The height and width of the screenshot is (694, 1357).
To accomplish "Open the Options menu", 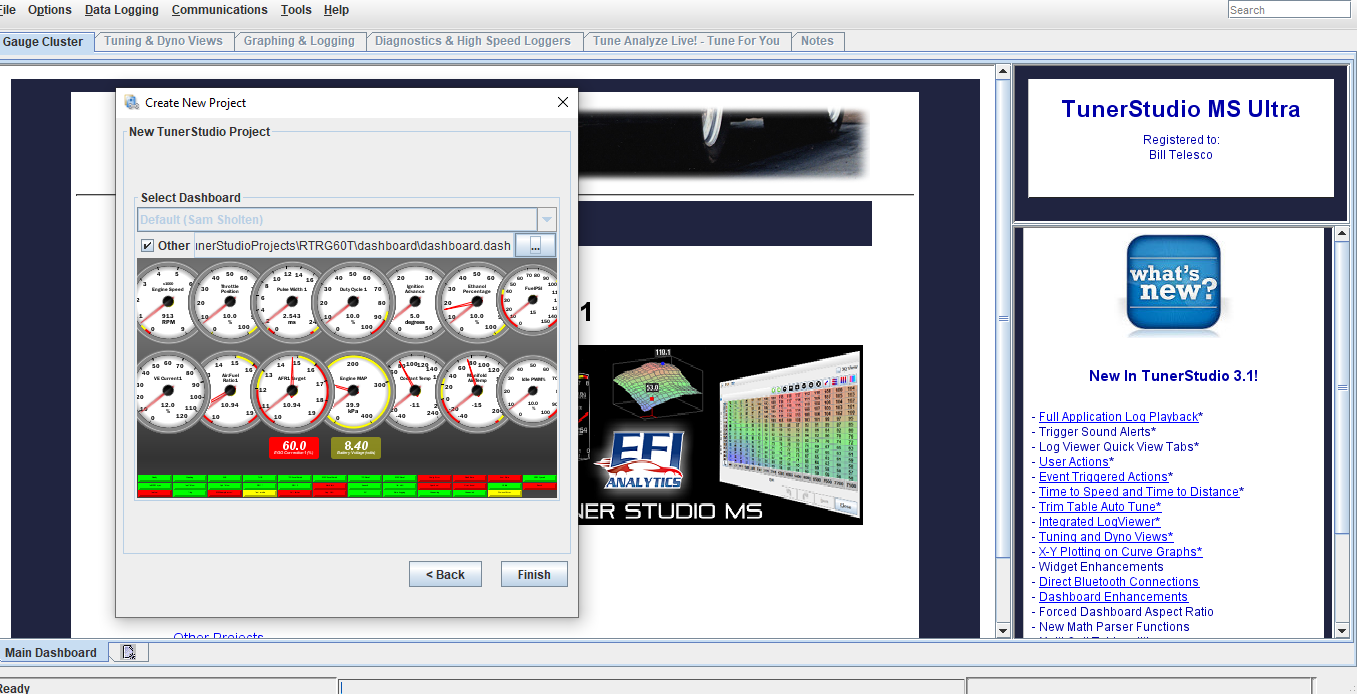I will point(50,10).
